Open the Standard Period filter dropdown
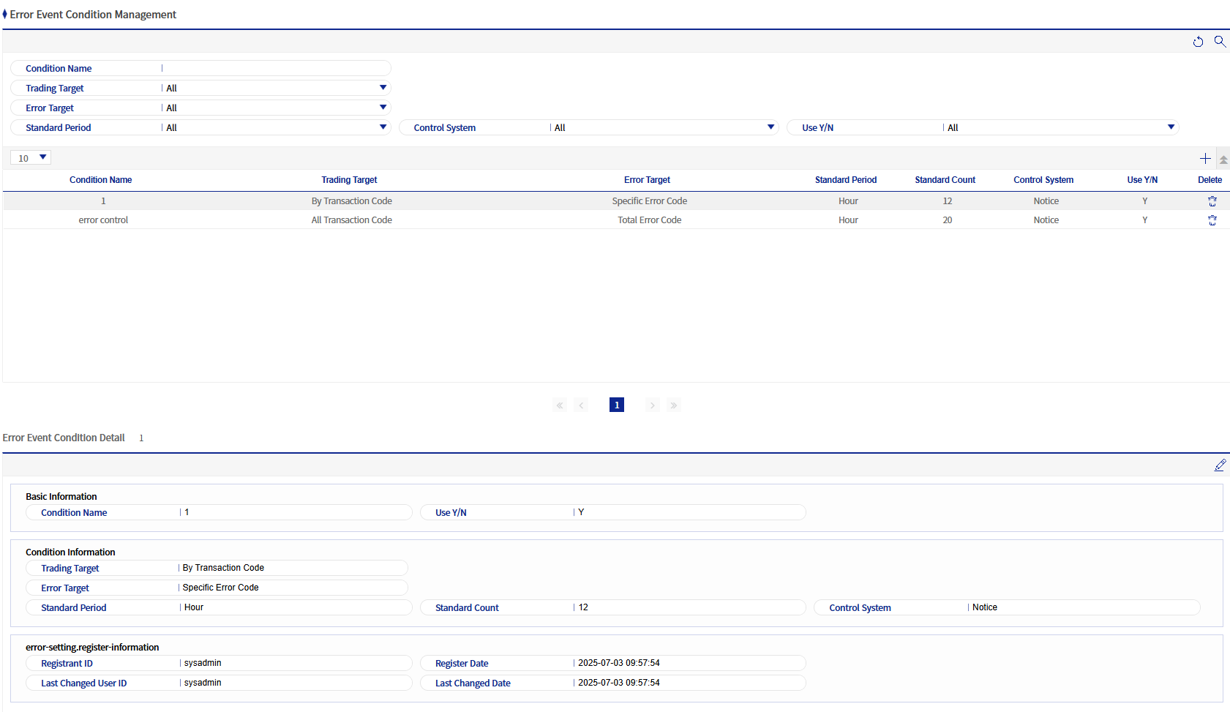1230x712 pixels. click(382, 128)
